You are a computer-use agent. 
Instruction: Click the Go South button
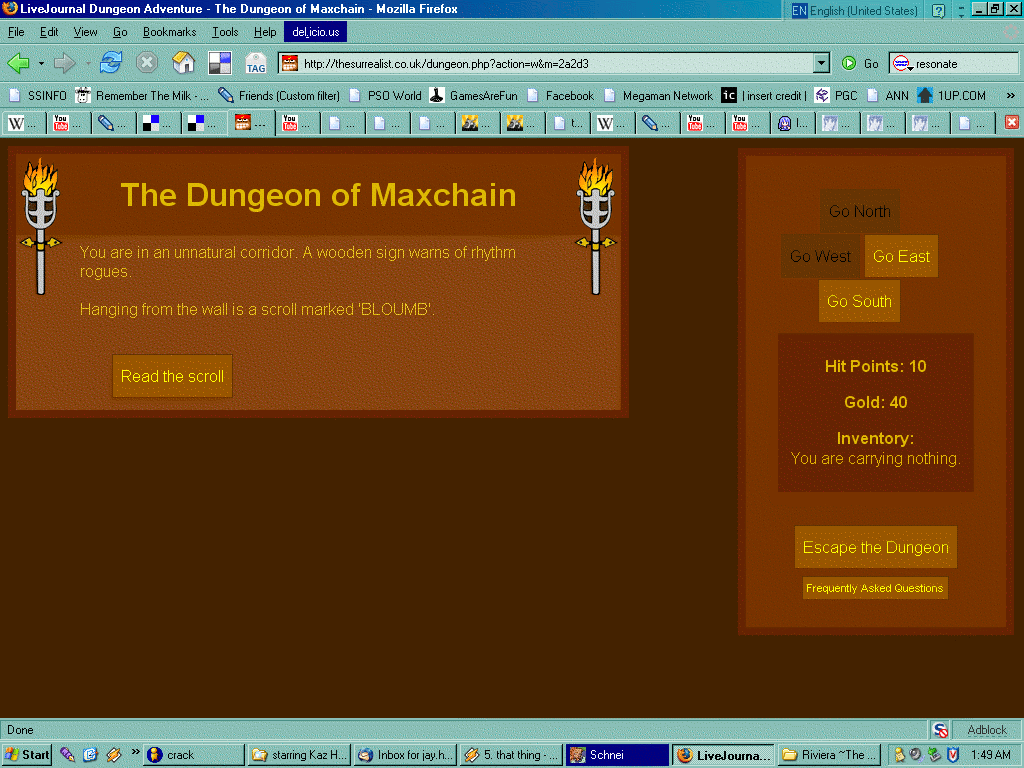pyautogui.click(x=858, y=301)
